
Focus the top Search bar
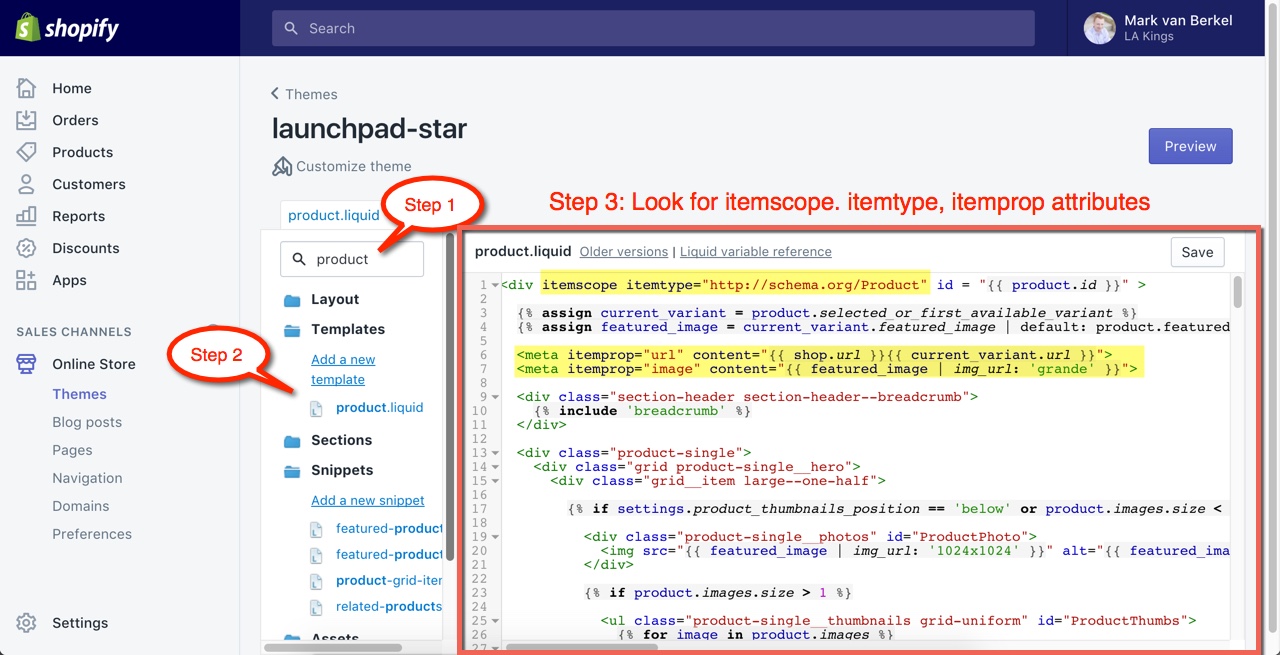(653, 28)
